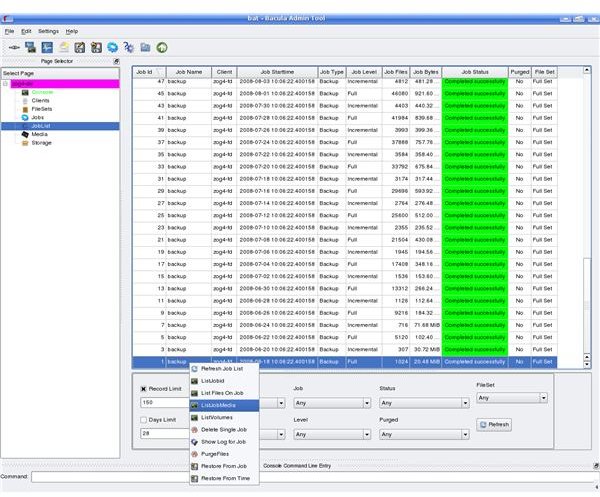600x497 pixels.
Task: Sort by Job Status column header
Action: pos(475,72)
